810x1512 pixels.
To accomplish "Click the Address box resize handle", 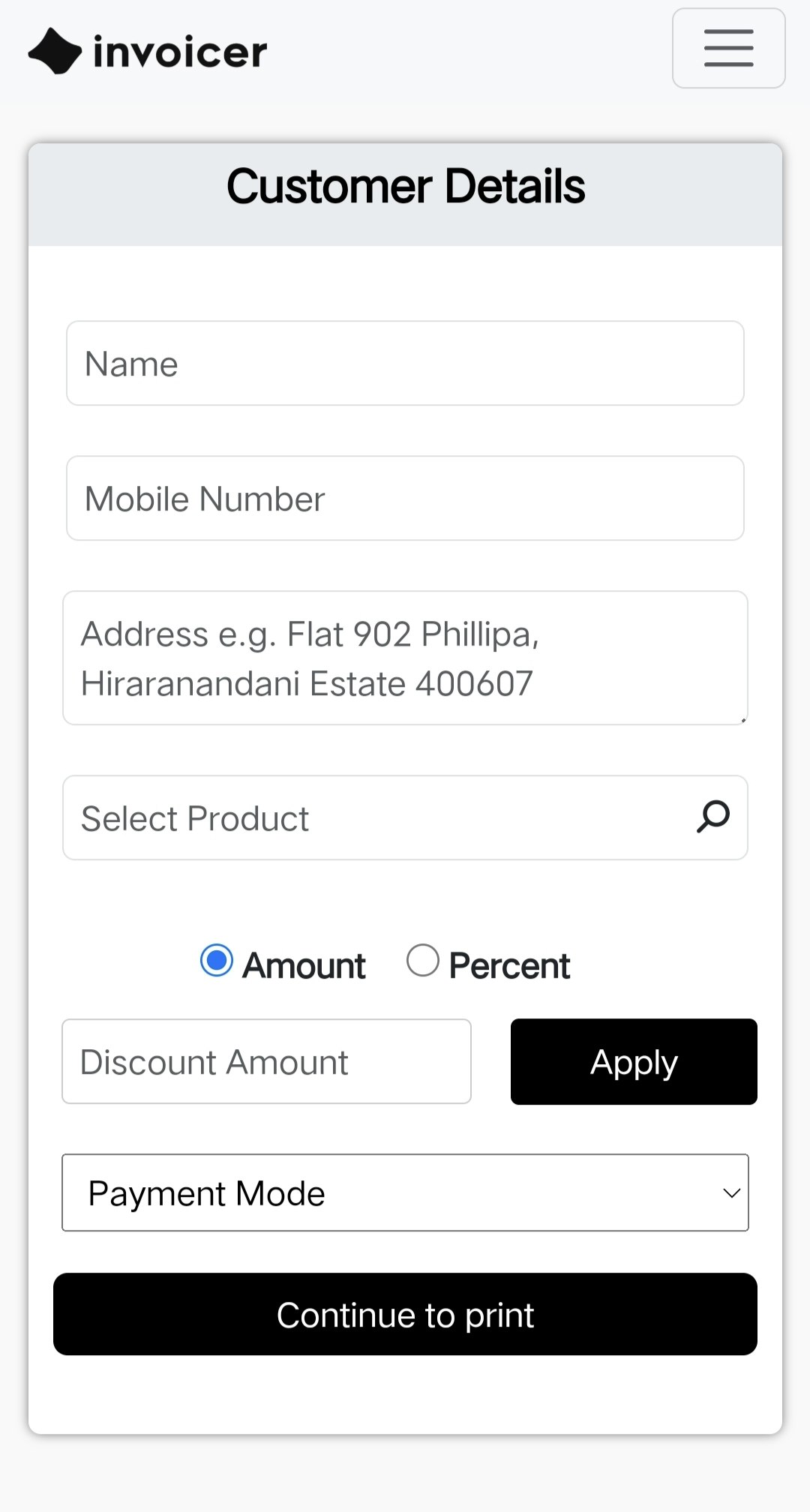I will click(x=742, y=719).
